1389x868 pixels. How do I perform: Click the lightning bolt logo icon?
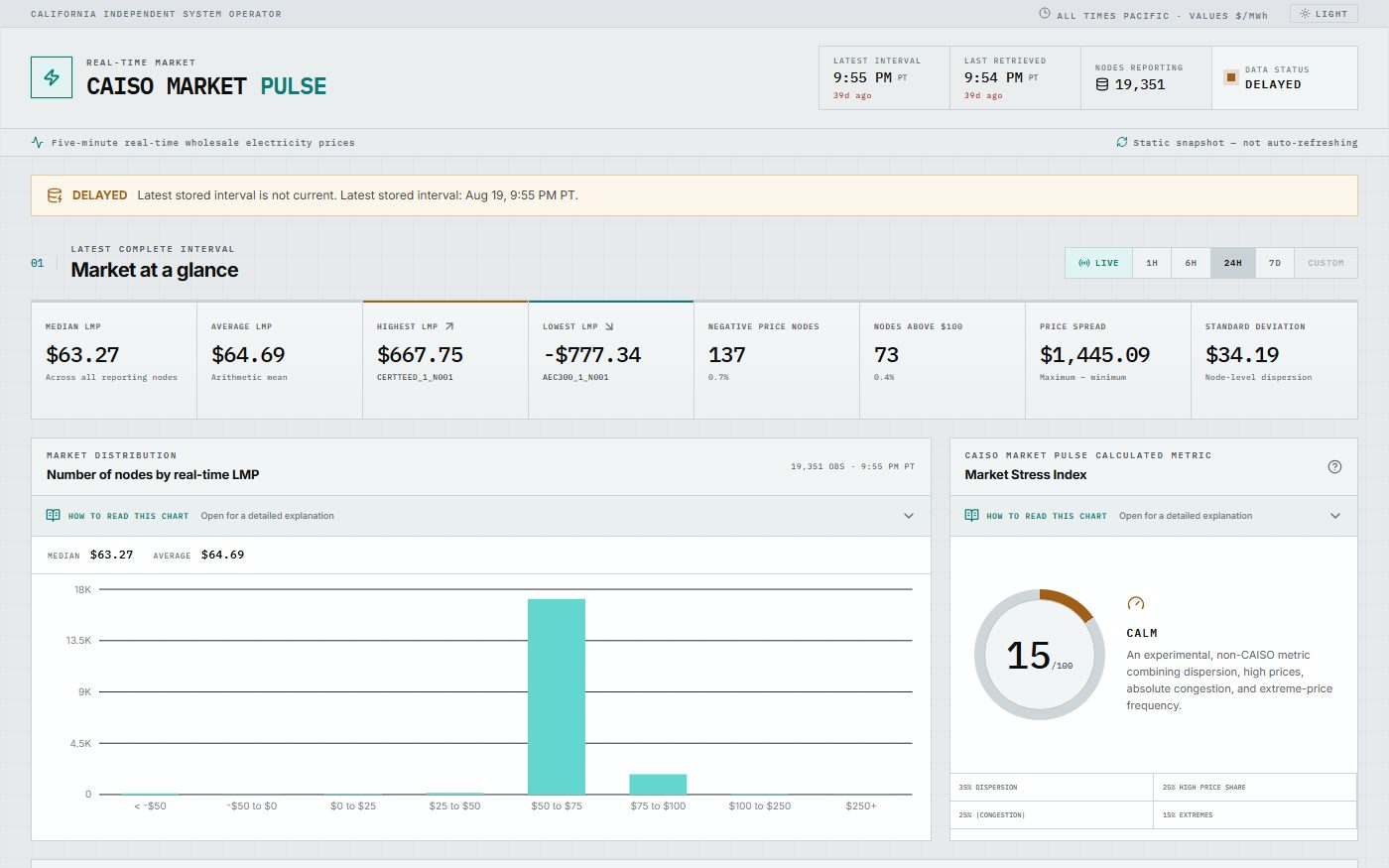coord(52,77)
